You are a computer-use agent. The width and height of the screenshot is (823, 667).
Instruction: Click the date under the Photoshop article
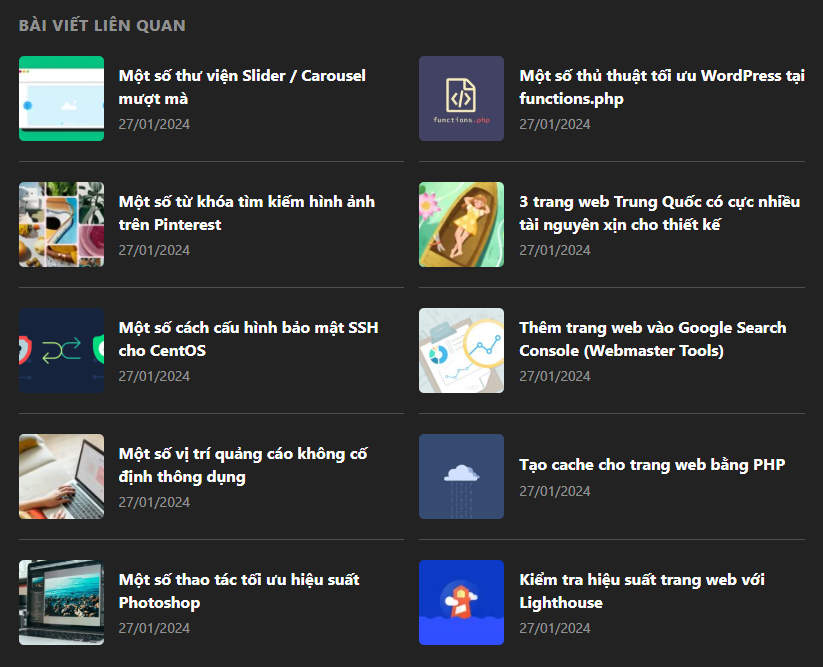[x=154, y=628]
